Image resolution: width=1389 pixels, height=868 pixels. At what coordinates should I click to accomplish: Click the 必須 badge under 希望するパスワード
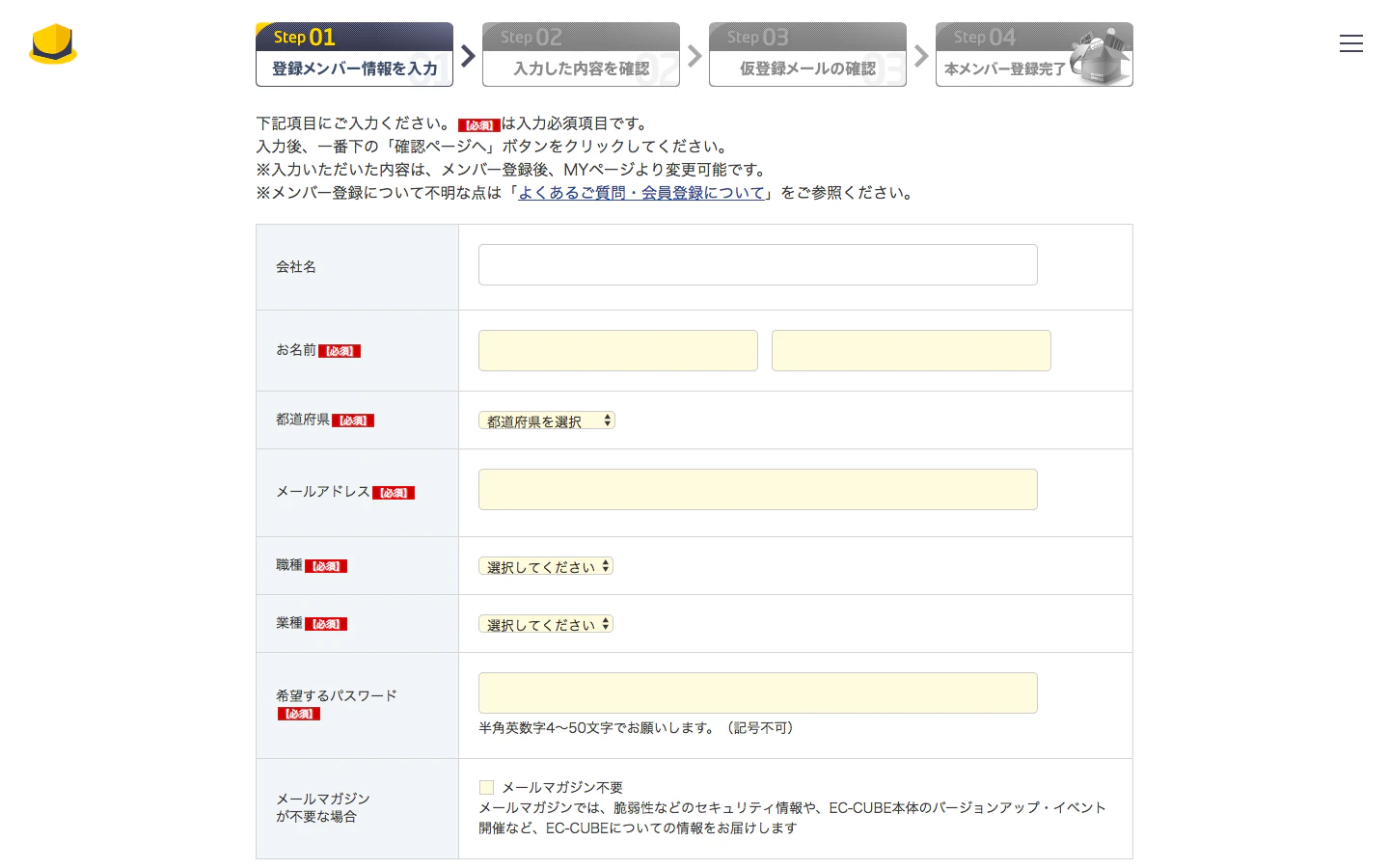299,714
